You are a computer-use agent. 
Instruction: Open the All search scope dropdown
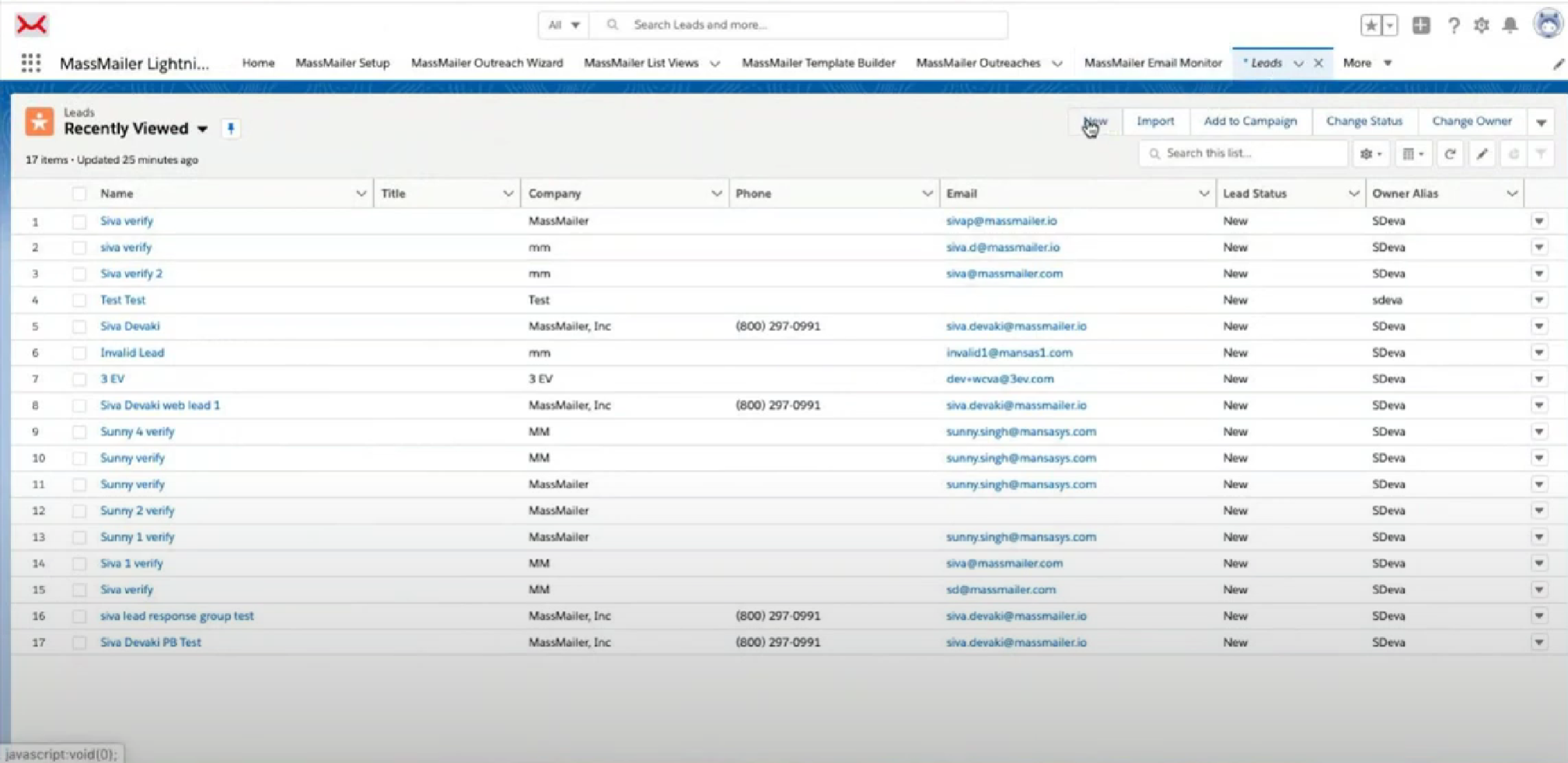tap(564, 25)
